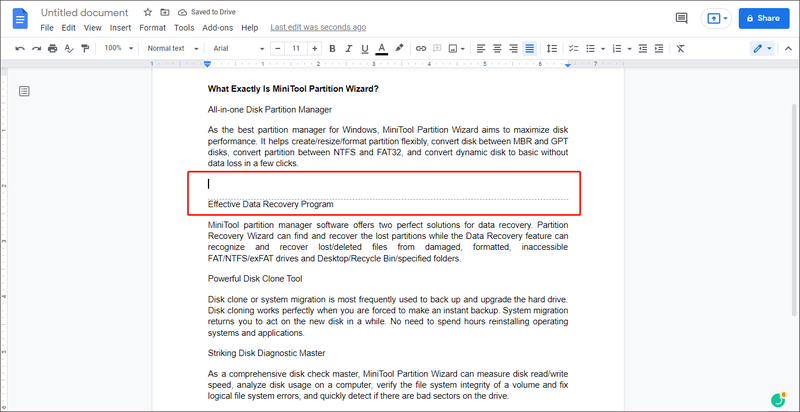Click the checklist icon
Image resolution: width=800 pixels, height=412 pixels.
pos(573,48)
